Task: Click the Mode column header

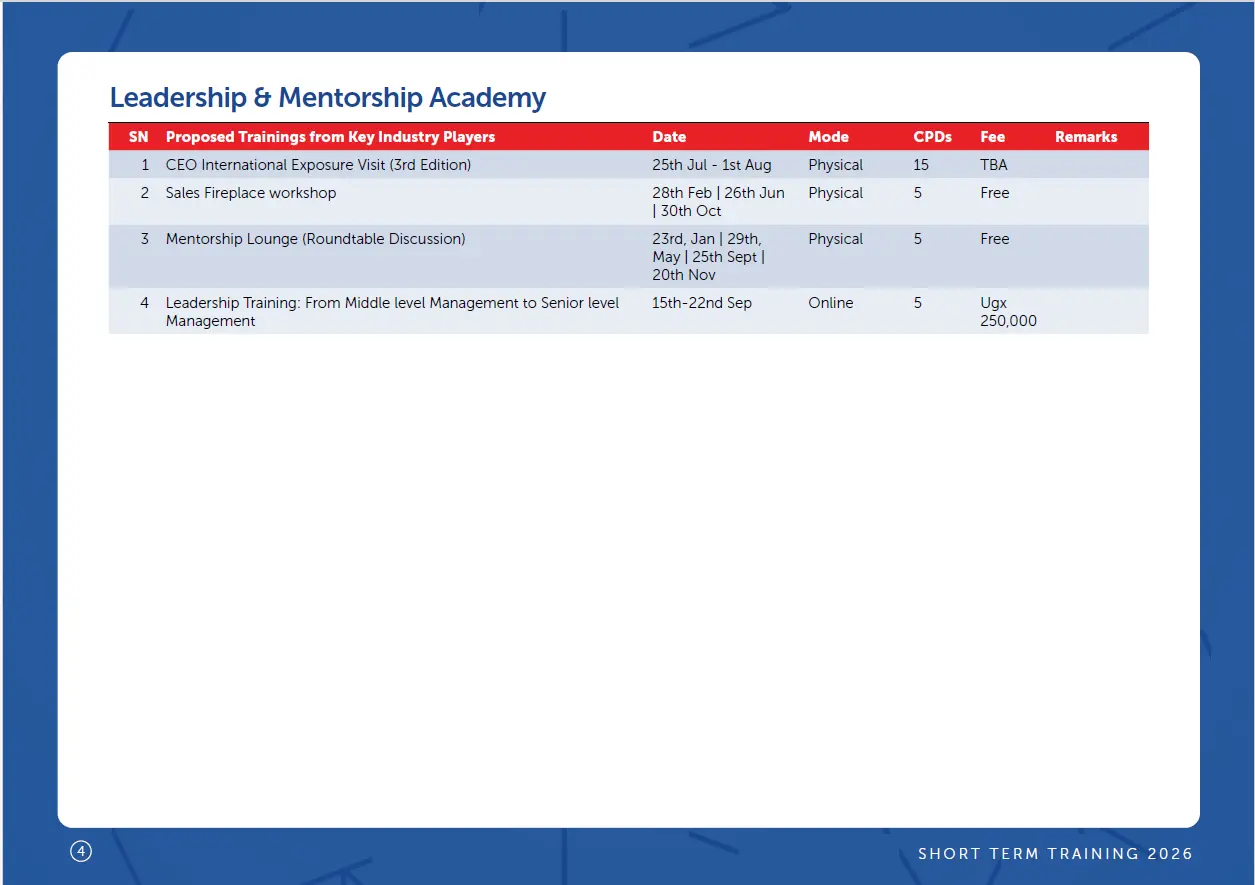Action: (828, 137)
